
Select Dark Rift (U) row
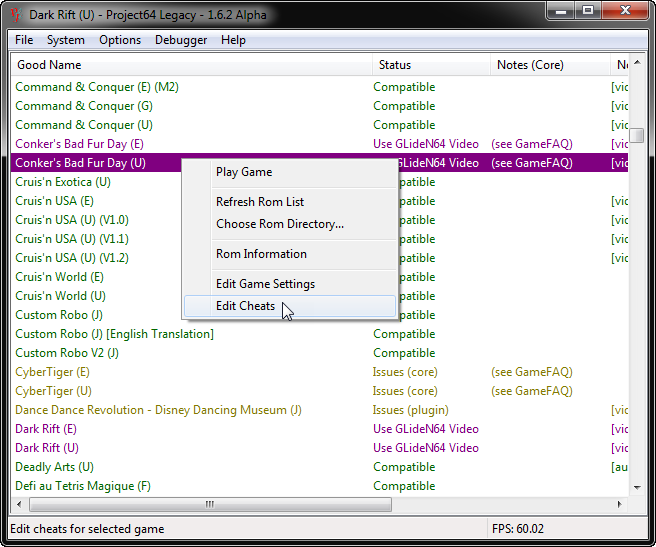point(320,448)
